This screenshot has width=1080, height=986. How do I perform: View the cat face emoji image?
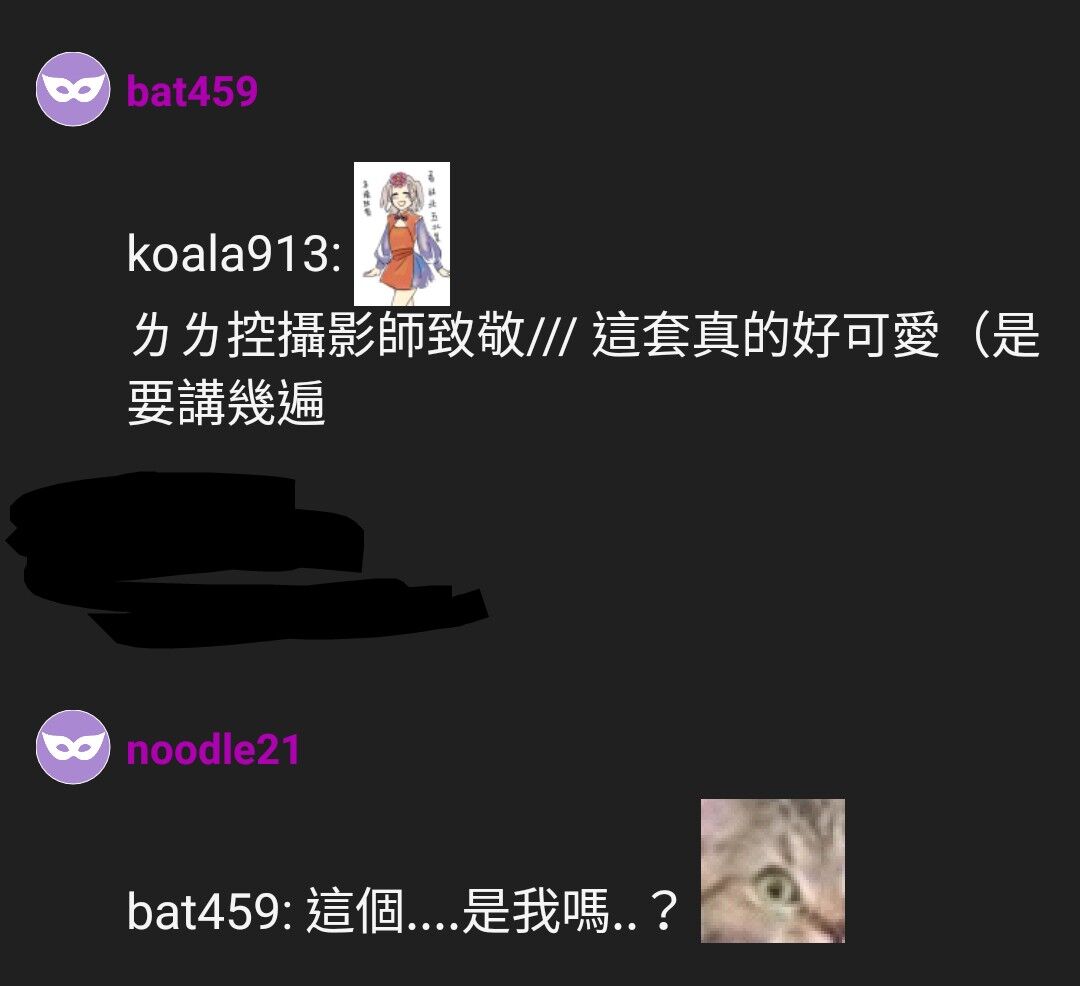pyautogui.click(x=773, y=871)
